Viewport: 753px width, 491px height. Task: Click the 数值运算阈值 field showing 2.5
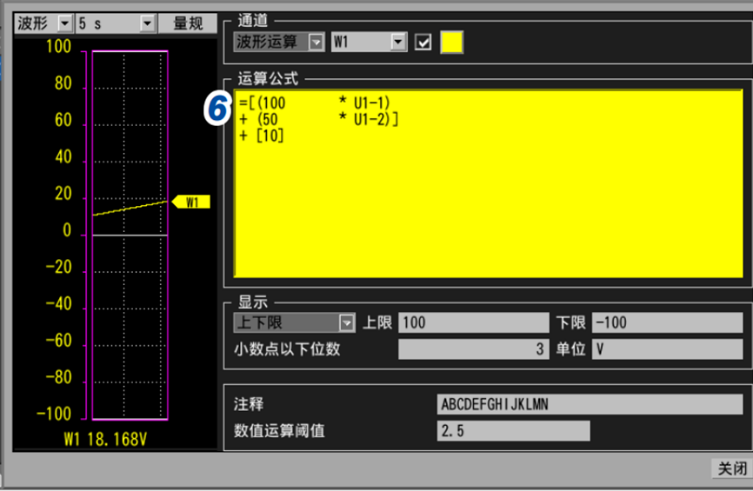pyautogui.click(x=513, y=431)
